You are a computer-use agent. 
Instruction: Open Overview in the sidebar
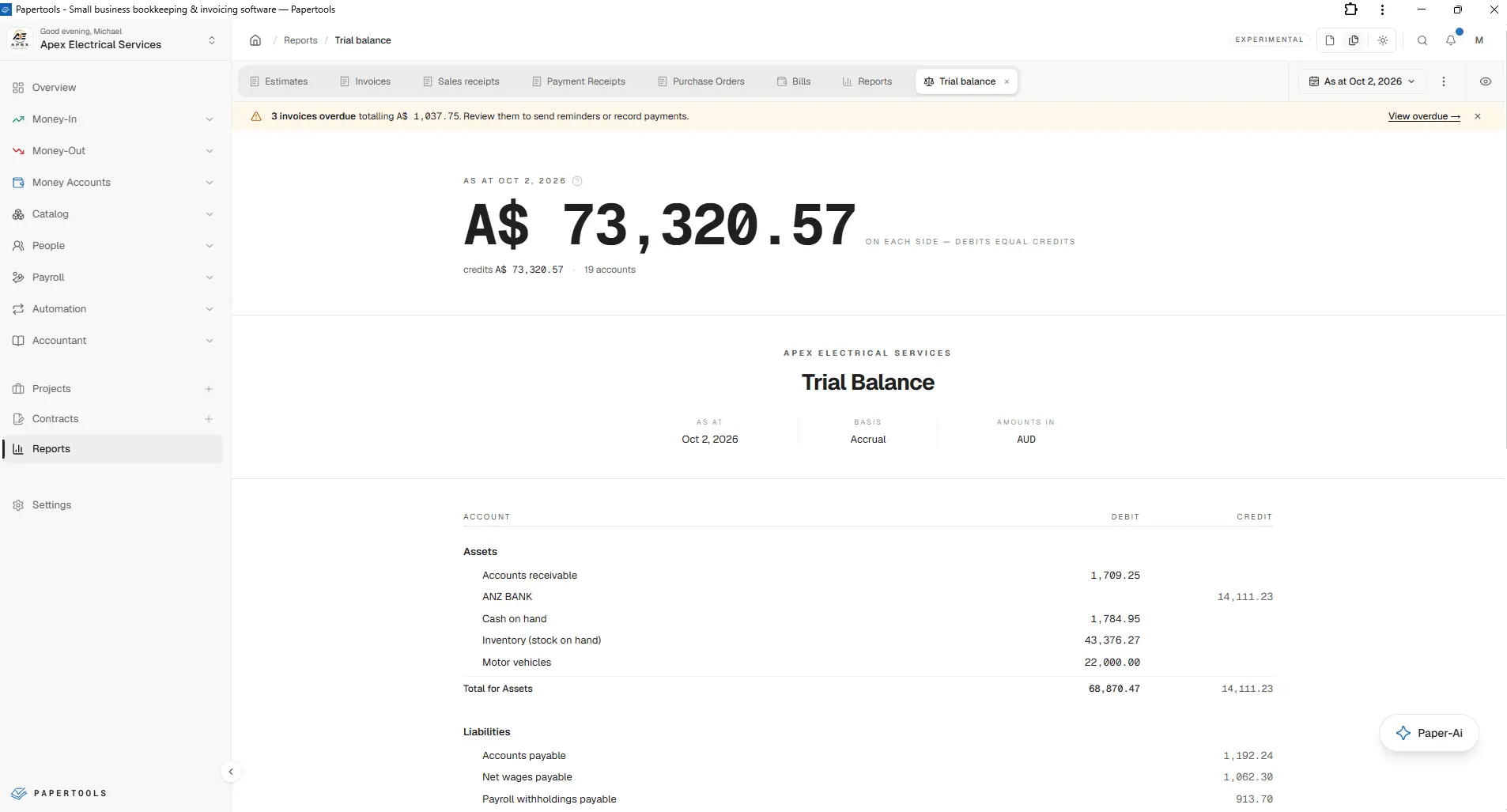point(112,88)
